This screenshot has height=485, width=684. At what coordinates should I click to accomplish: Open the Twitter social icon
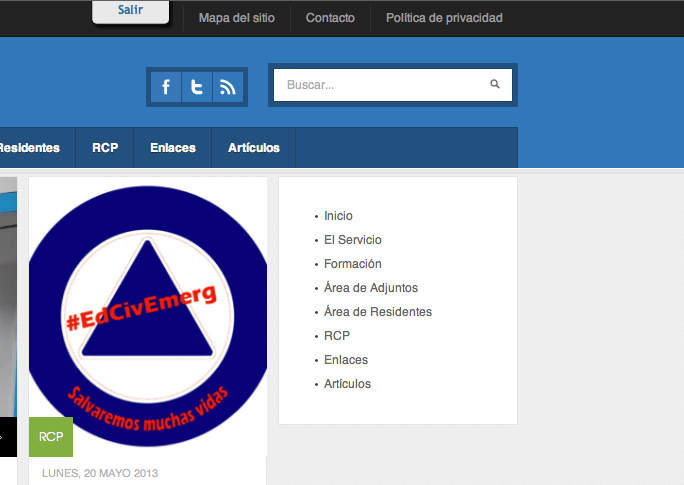coord(197,87)
